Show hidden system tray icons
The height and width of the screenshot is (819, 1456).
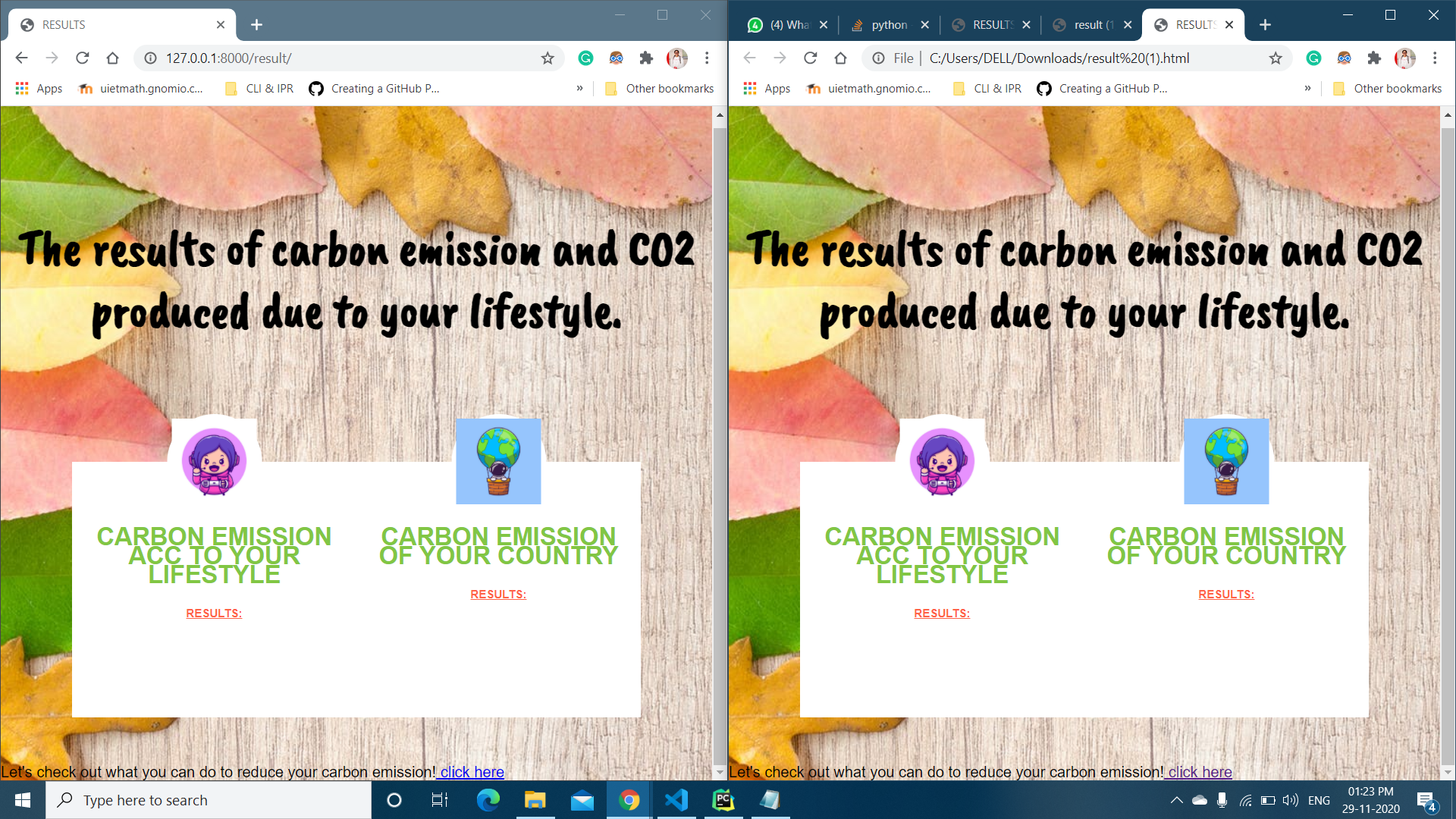pyautogui.click(x=1176, y=800)
